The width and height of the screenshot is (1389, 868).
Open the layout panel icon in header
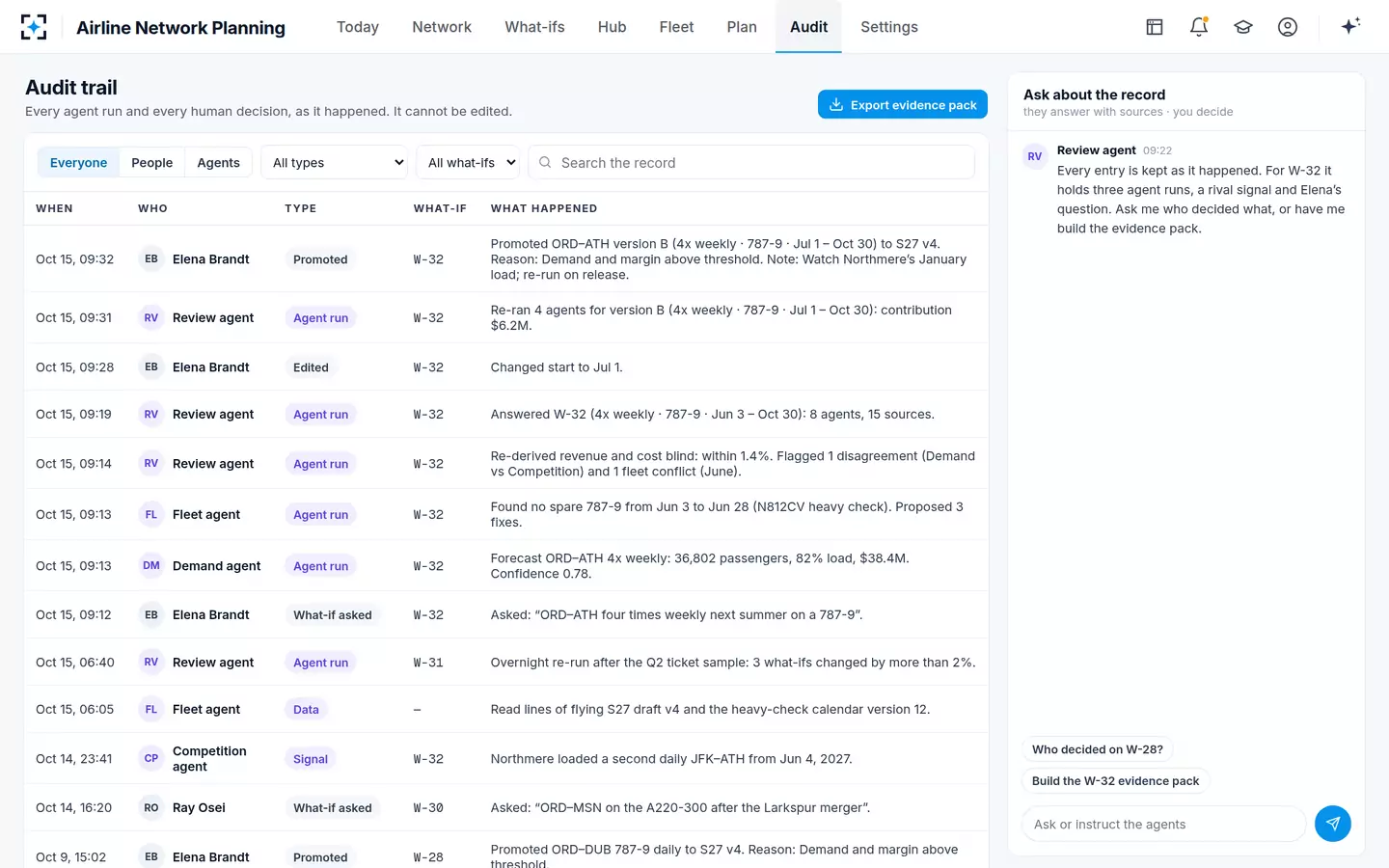(x=1155, y=27)
